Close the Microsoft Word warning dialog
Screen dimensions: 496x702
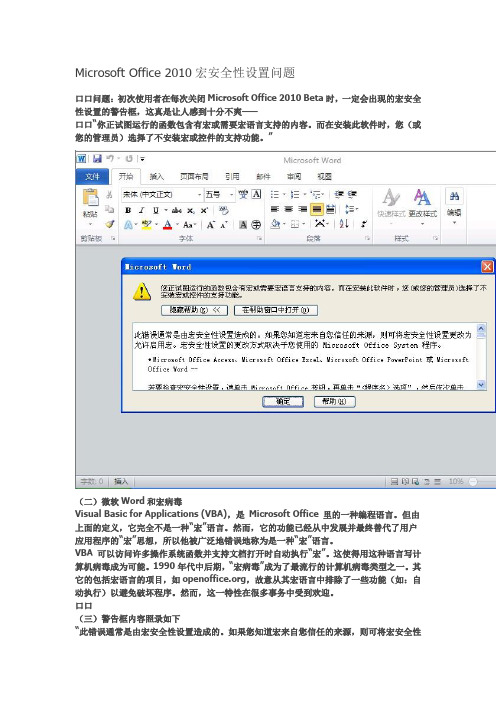click(x=487, y=267)
